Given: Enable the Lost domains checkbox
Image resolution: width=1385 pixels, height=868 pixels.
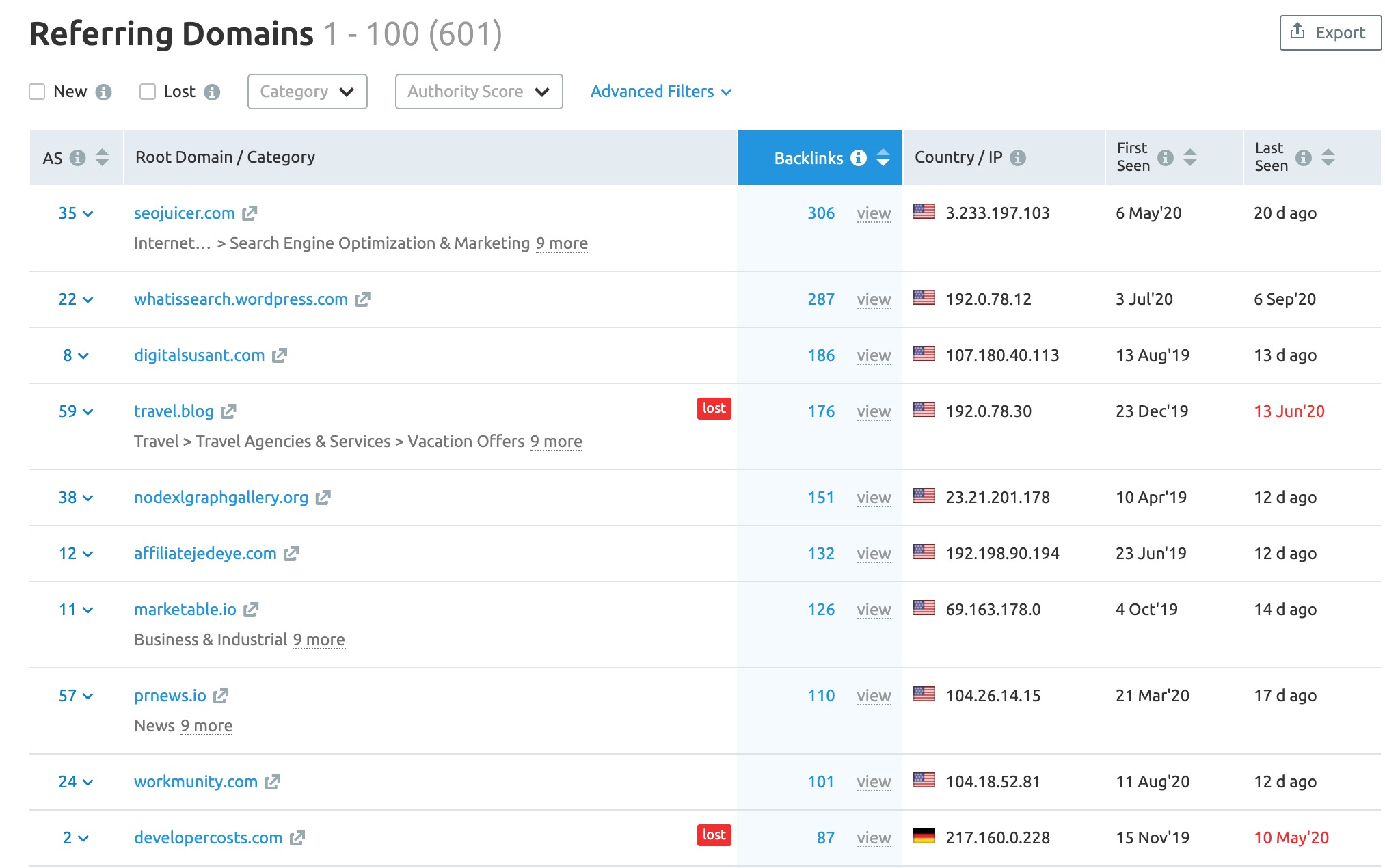Looking at the screenshot, I should tap(148, 92).
